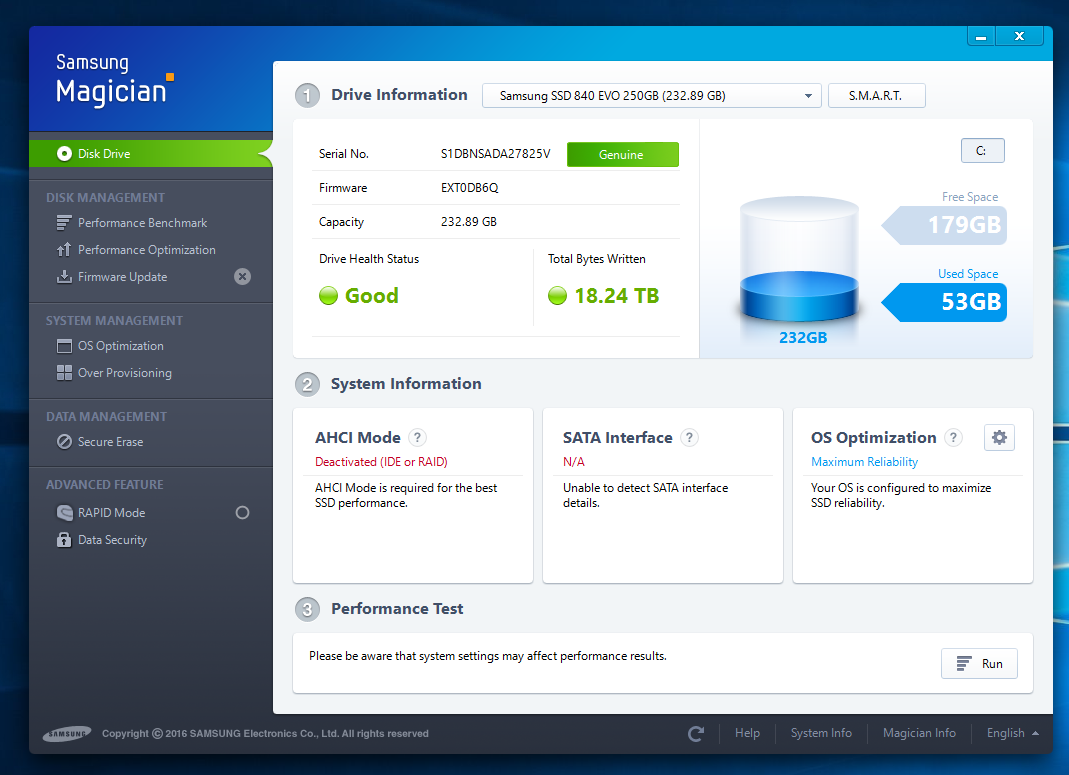Open Data Security section
1069x775 pixels.
tap(112, 540)
